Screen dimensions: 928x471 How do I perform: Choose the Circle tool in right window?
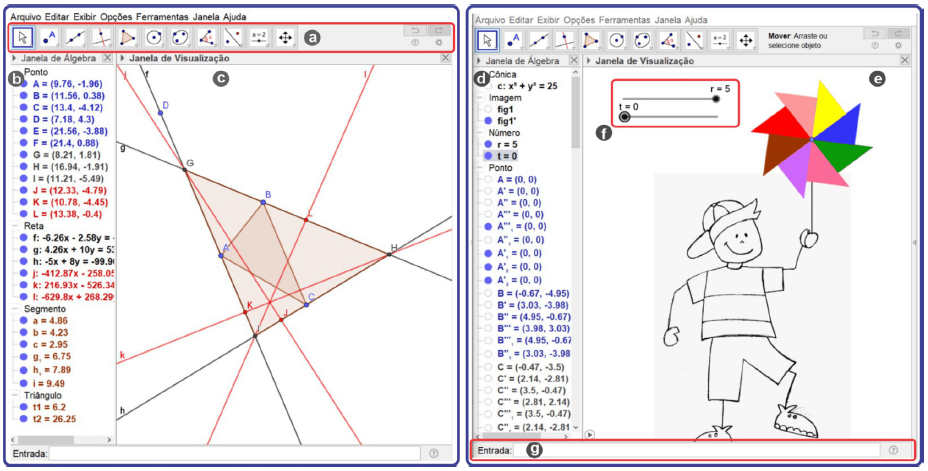(617, 40)
